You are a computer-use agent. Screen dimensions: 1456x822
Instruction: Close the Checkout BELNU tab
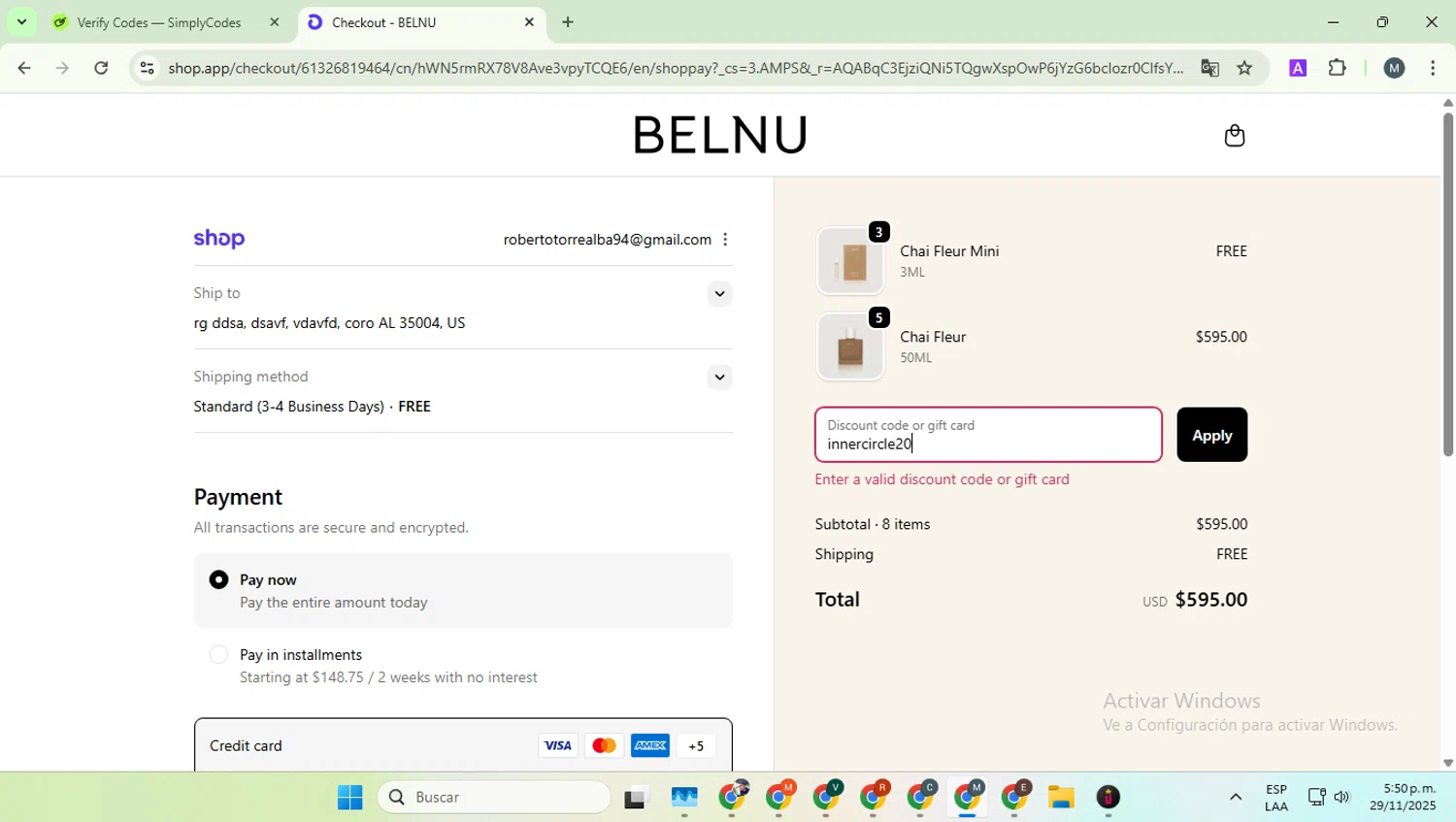click(x=529, y=22)
